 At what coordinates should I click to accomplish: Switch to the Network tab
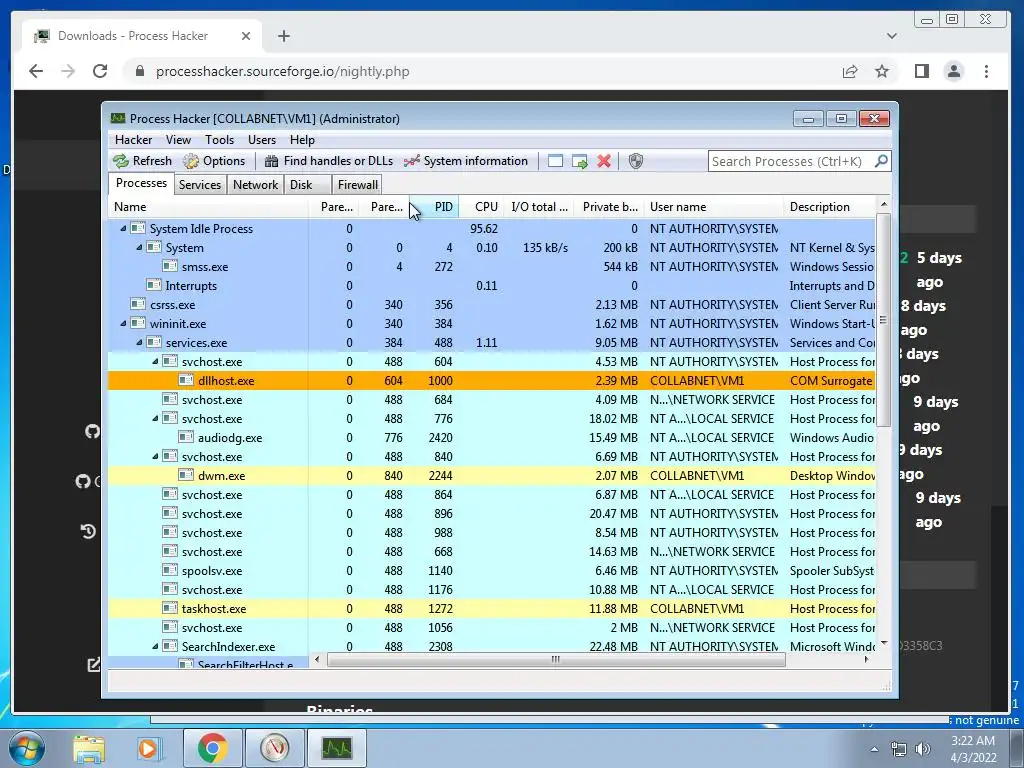pyautogui.click(x=255, y=185)
